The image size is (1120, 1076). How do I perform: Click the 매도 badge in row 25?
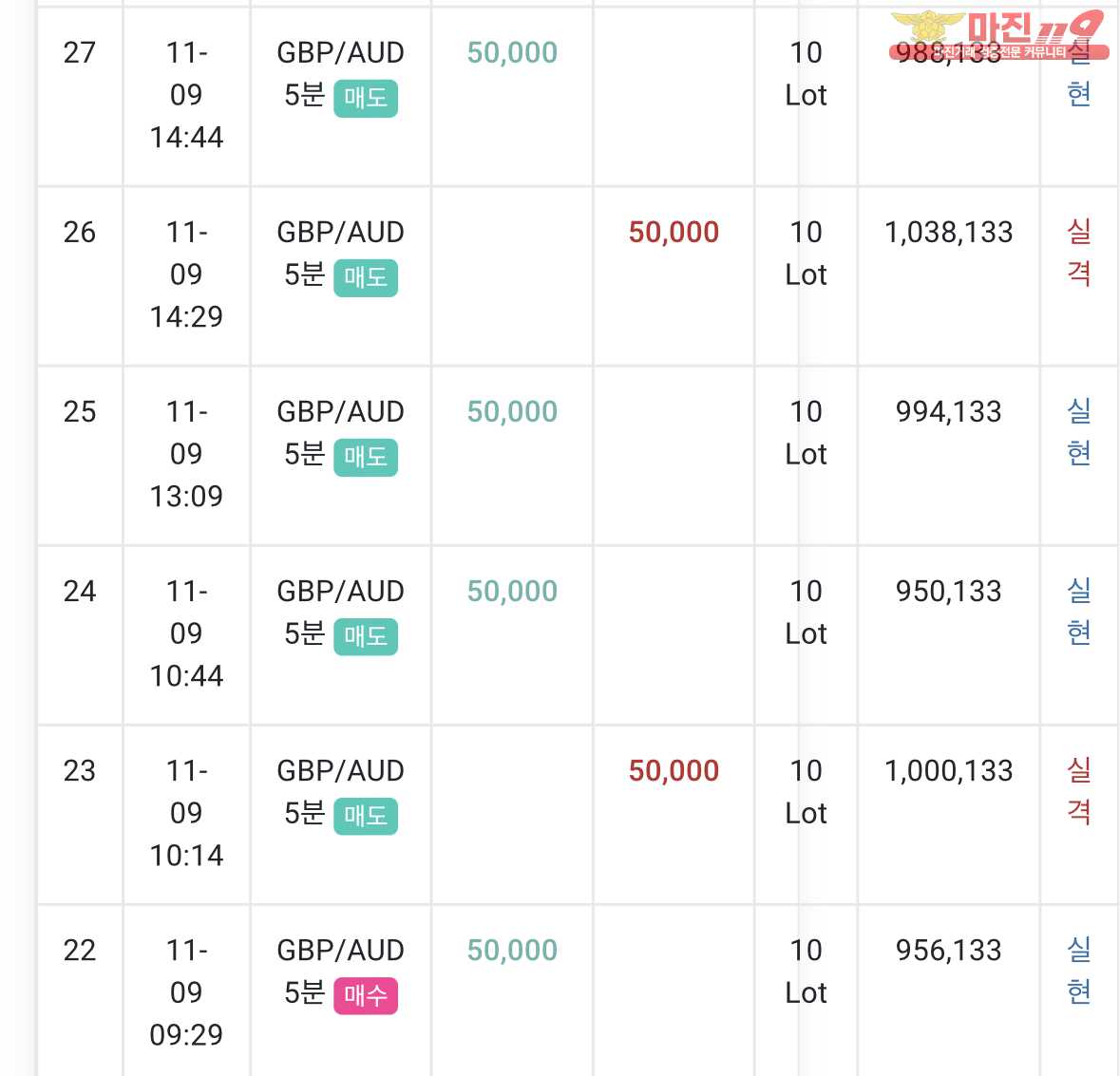[x=366, y=457]
